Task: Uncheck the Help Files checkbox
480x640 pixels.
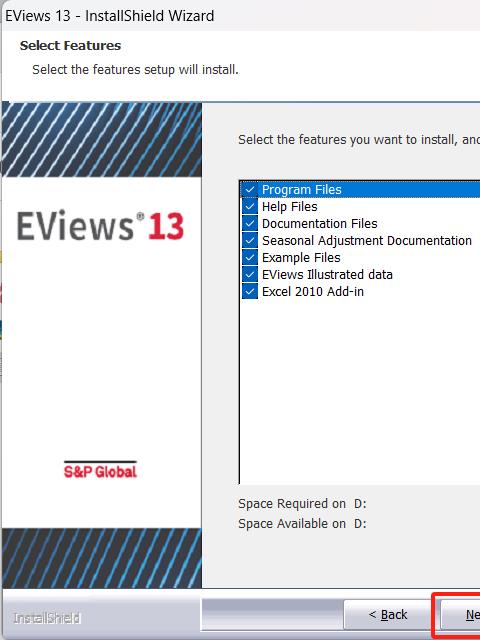Action: click(249, 207)
